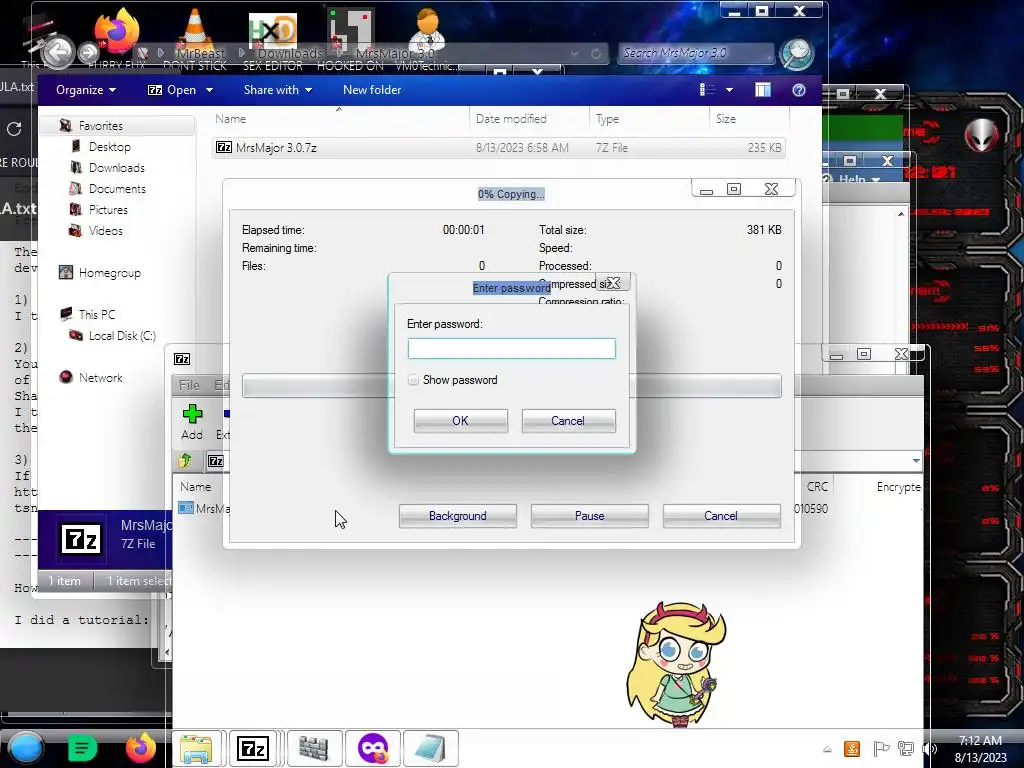This screenshot has width=1024, height=768.
Task: Expand address bar history dropdown
Action: click(x=574, y=54)
